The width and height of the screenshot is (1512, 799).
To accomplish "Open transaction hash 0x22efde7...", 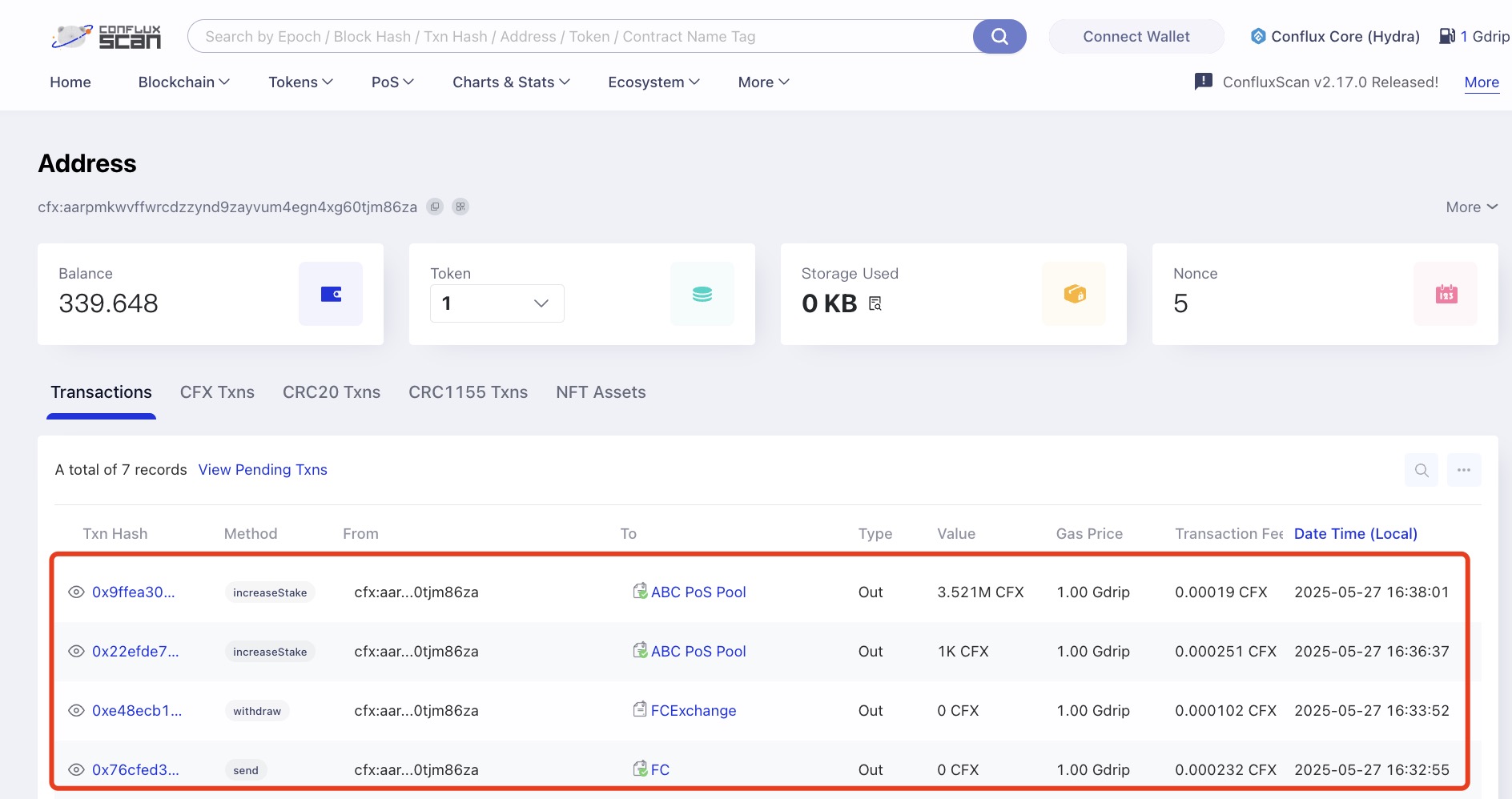I will [x=135, y=651].
